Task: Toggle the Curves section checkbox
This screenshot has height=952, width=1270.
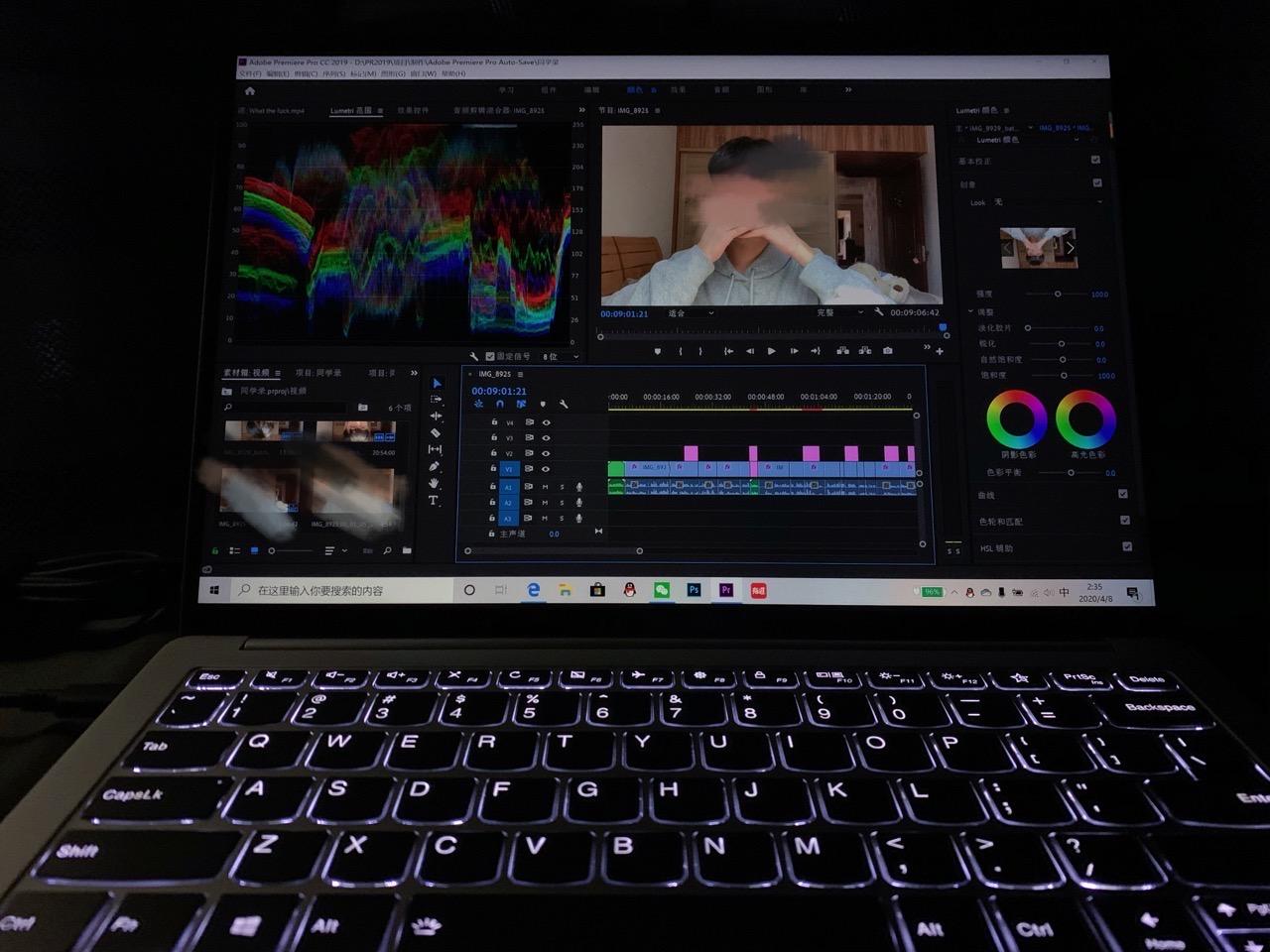Action: [x=1123, y=494]
